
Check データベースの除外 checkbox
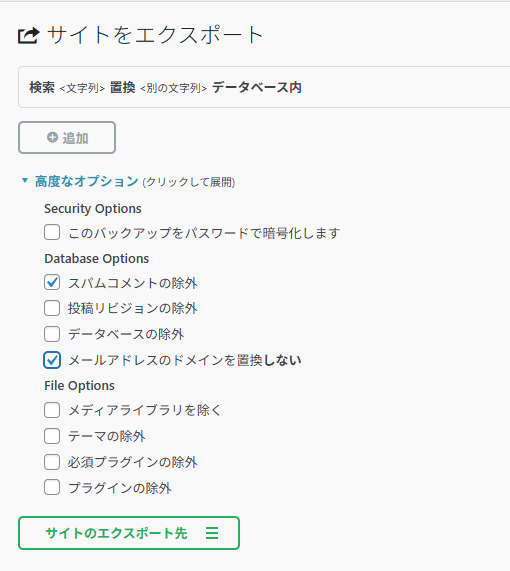point(52,334)
